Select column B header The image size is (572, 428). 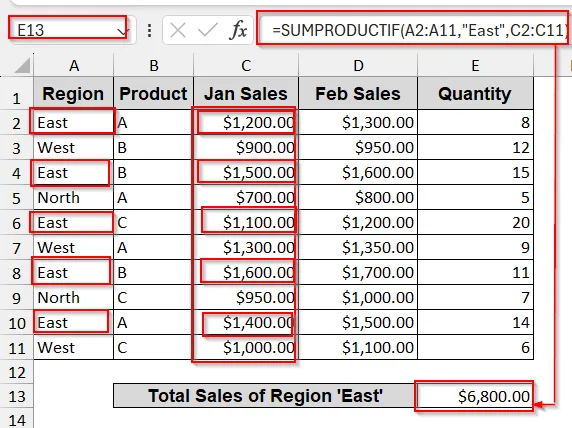(154, 66)
